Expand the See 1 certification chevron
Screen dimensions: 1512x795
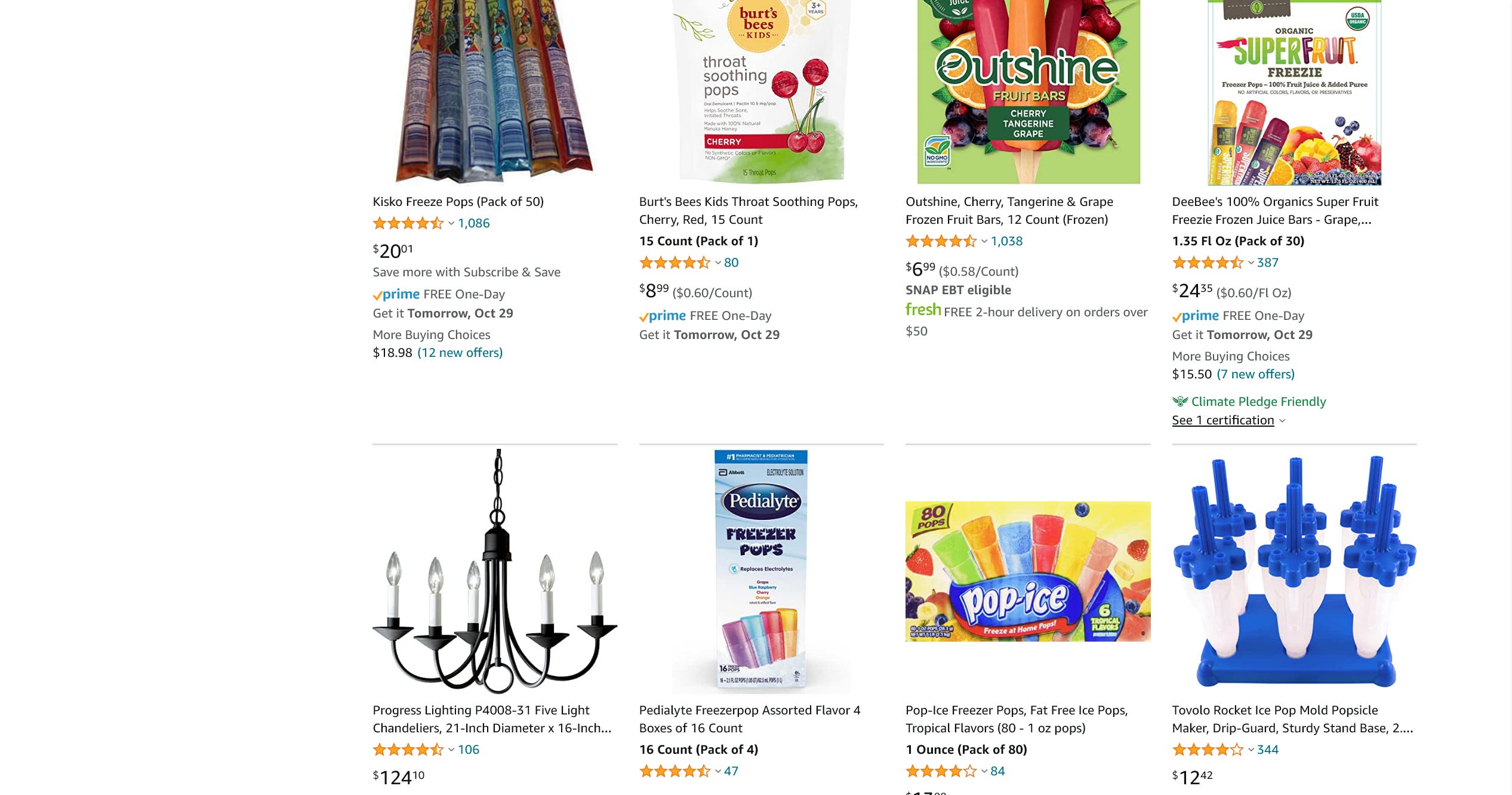[1282, 421]
